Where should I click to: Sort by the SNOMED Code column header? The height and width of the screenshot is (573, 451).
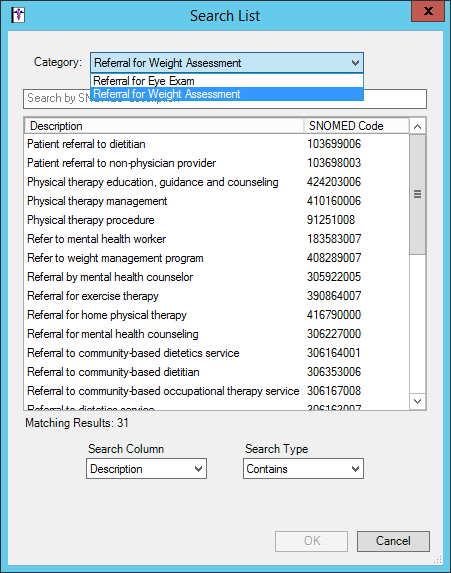pos(356,126)
